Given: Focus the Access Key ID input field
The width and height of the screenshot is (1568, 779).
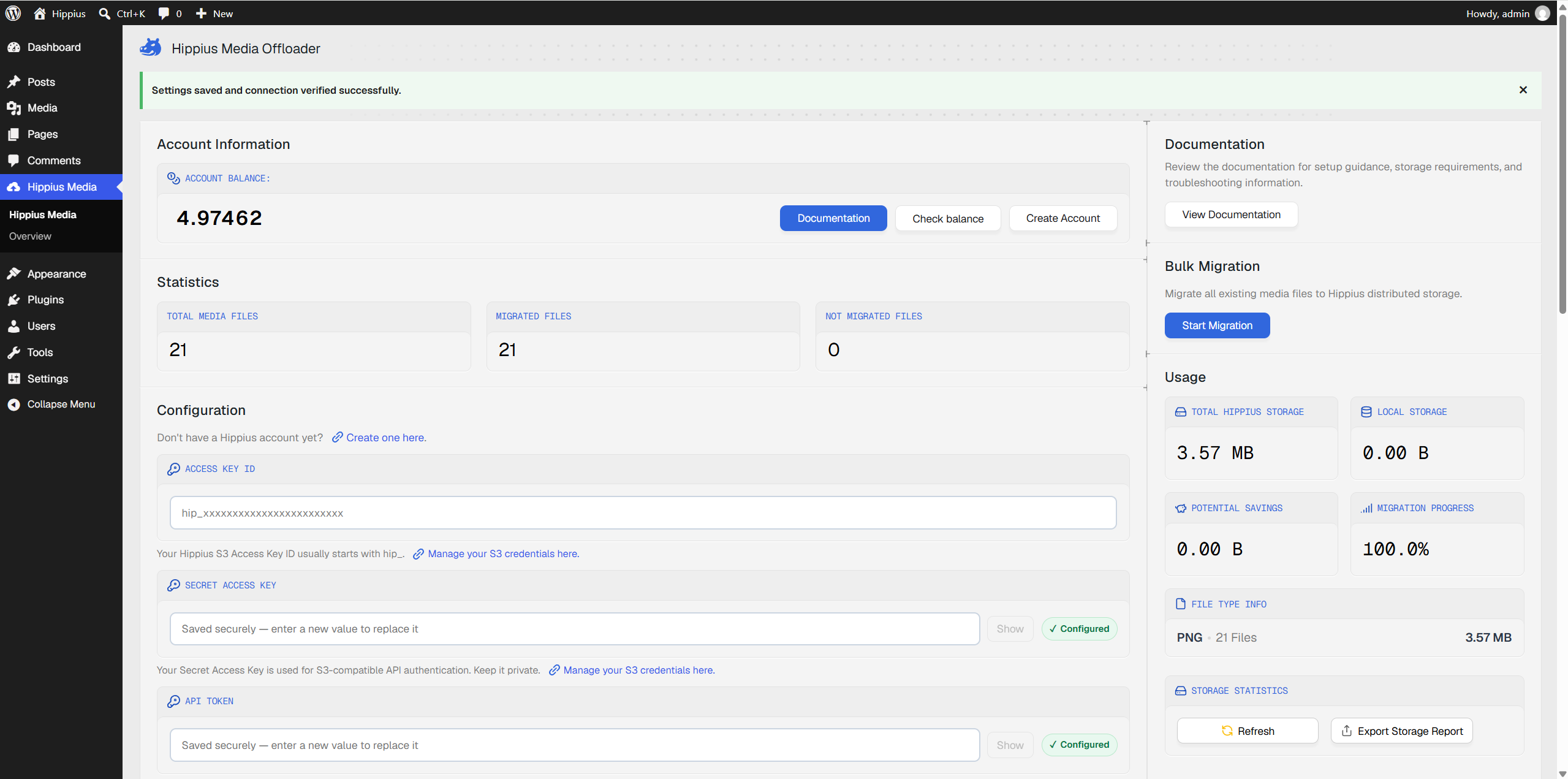Looking at the screenshot, I should pyautogui.click(x=643, y=513).
